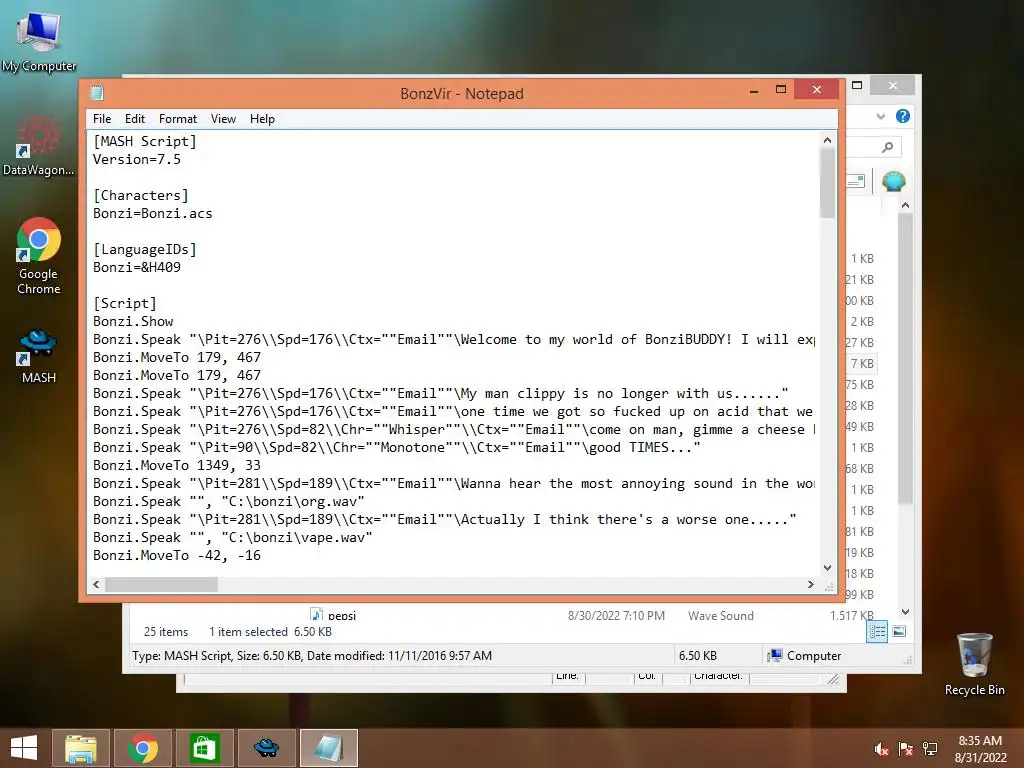Open File Explorer from the taskbar
Screen dimensions: 1024x768
tap(81, 748)
